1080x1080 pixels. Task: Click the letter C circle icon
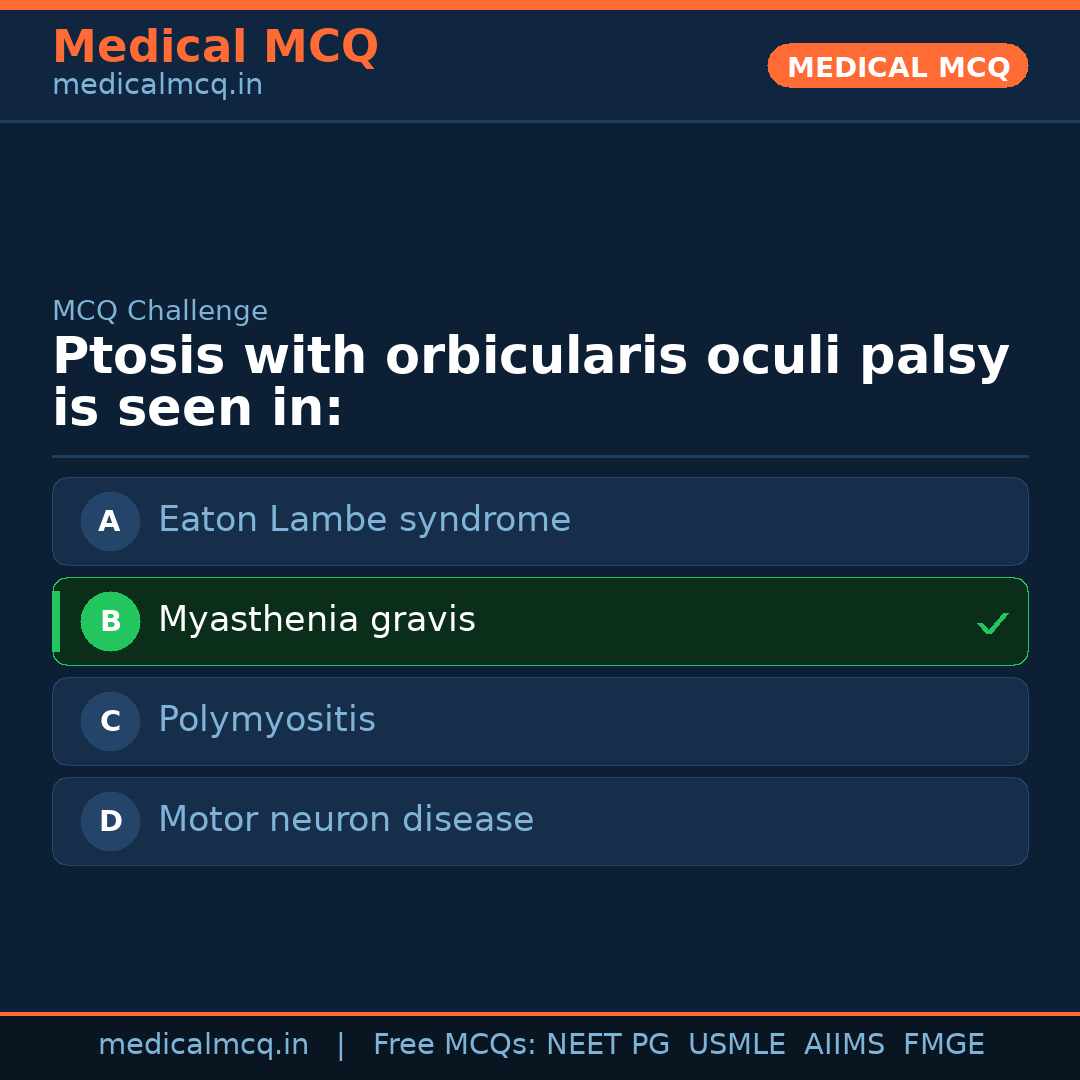[x=110, y=721]
